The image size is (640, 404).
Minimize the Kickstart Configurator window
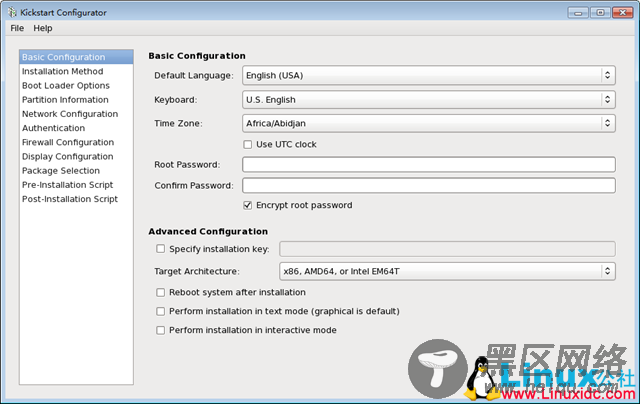(x=578, y=13)
